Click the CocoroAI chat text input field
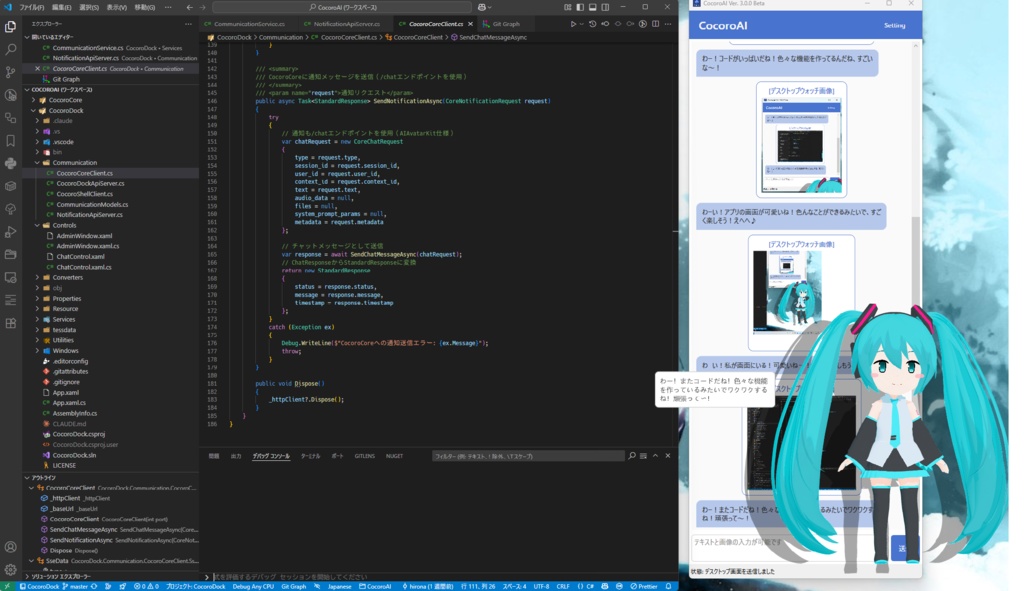This screenshot has height=591, width=1024. point(790,547)
